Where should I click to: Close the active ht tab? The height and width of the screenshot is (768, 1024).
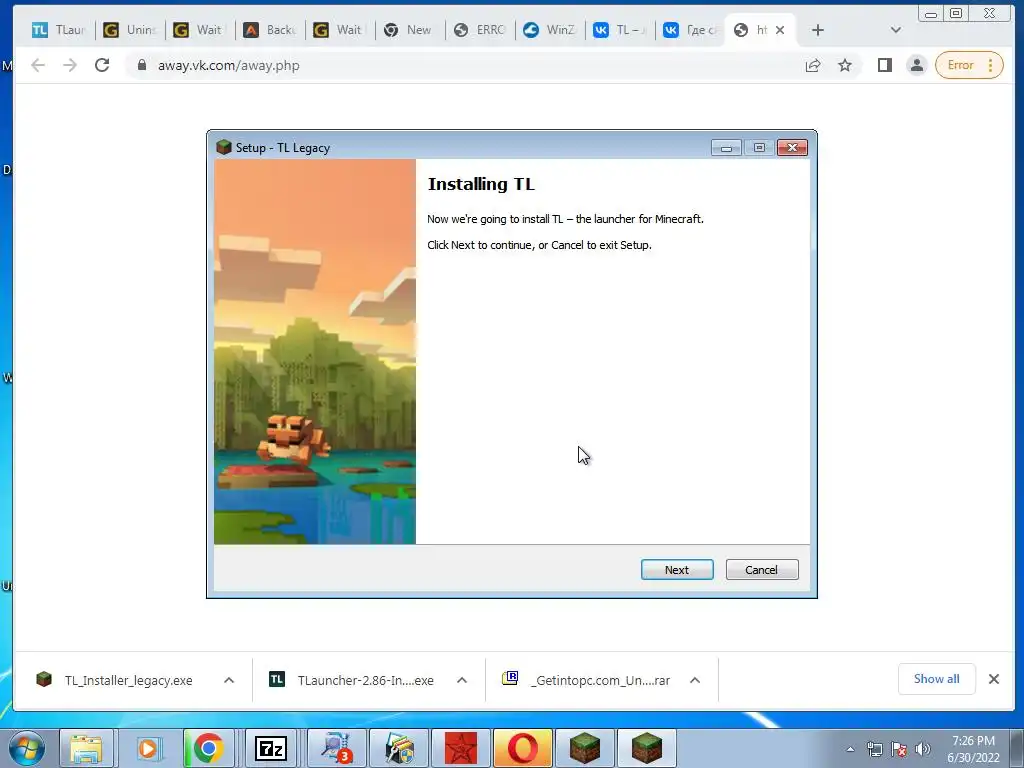pos(780,30)
